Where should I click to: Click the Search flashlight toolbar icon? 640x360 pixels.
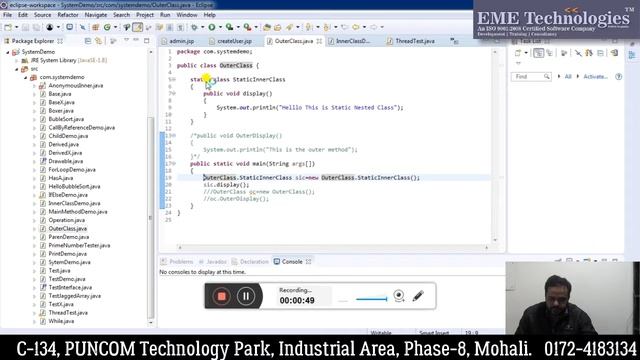289,27
